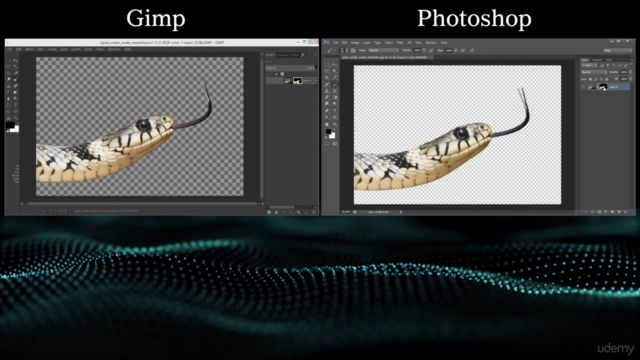Open Photoshop Layers panel menu

(x=631, y=60)
